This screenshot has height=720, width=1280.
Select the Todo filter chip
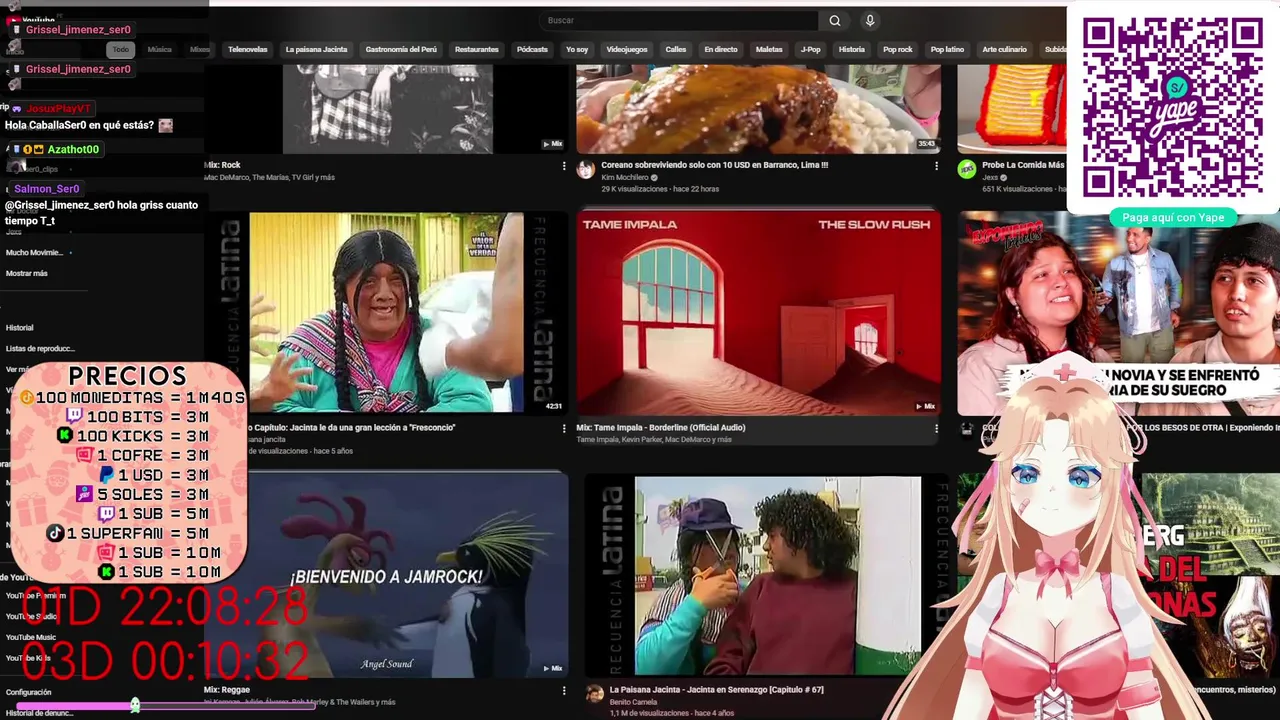[x=121, y=49]
